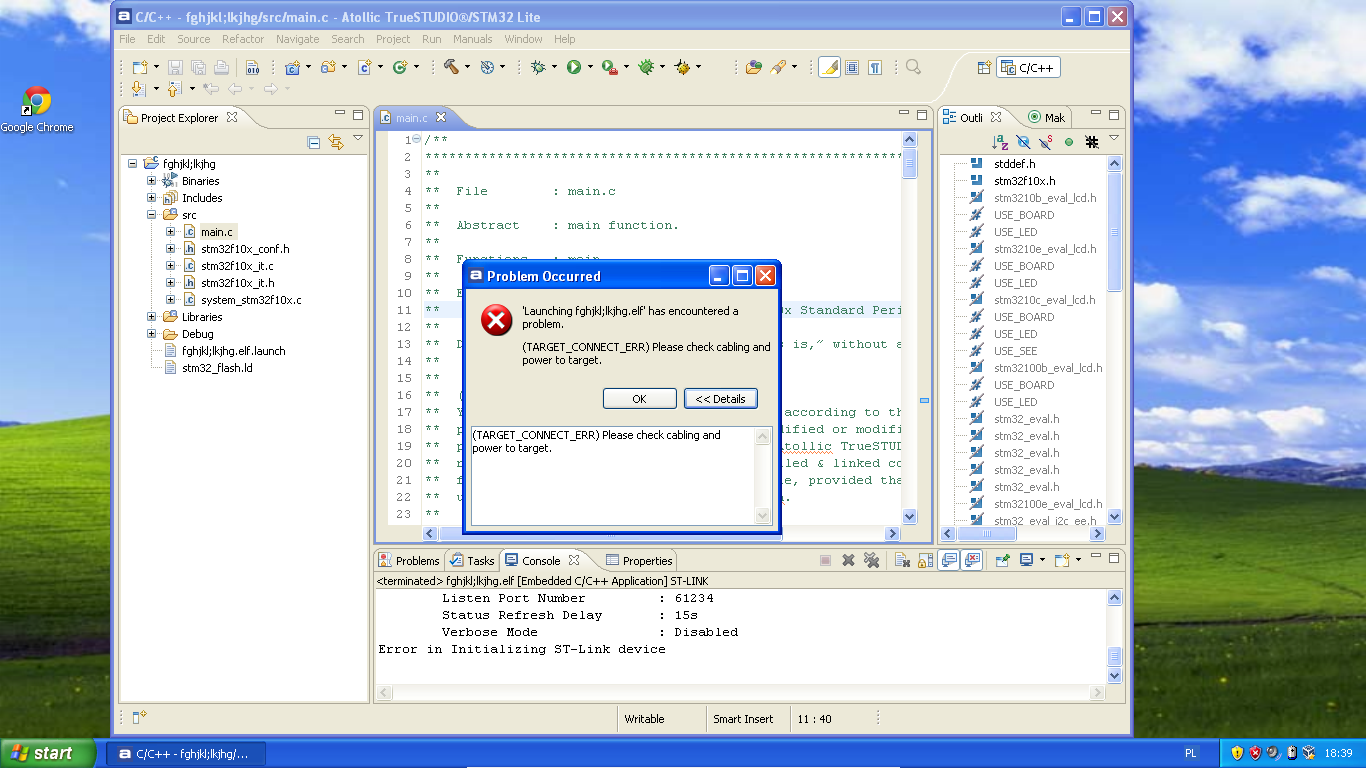Image resolution: width=1366 pixels, height=768 pixels.
Task: Expand the Libraries tree node
Action: 152,317
